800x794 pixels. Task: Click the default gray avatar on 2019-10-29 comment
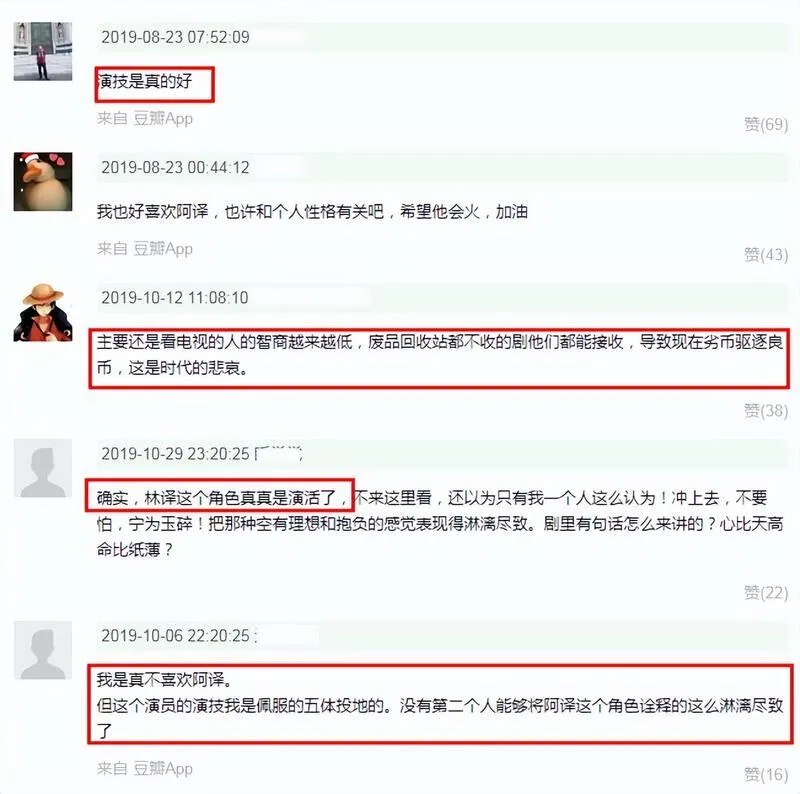tap(43, 468)
